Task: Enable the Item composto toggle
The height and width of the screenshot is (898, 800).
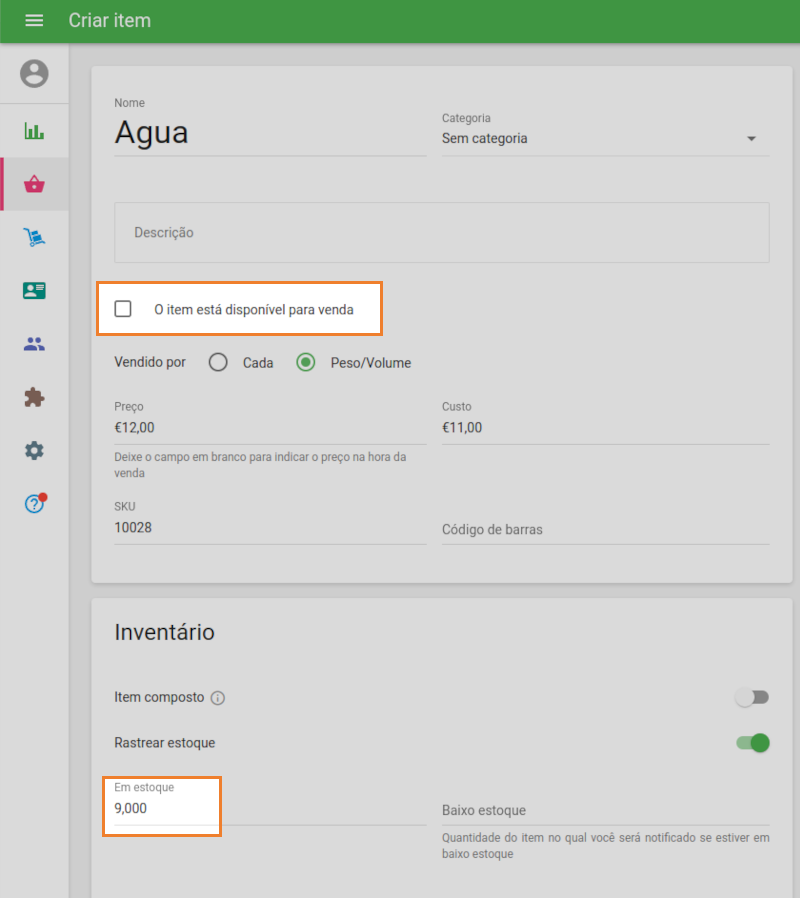Action: pyautogui.click(x=751, y=697)
